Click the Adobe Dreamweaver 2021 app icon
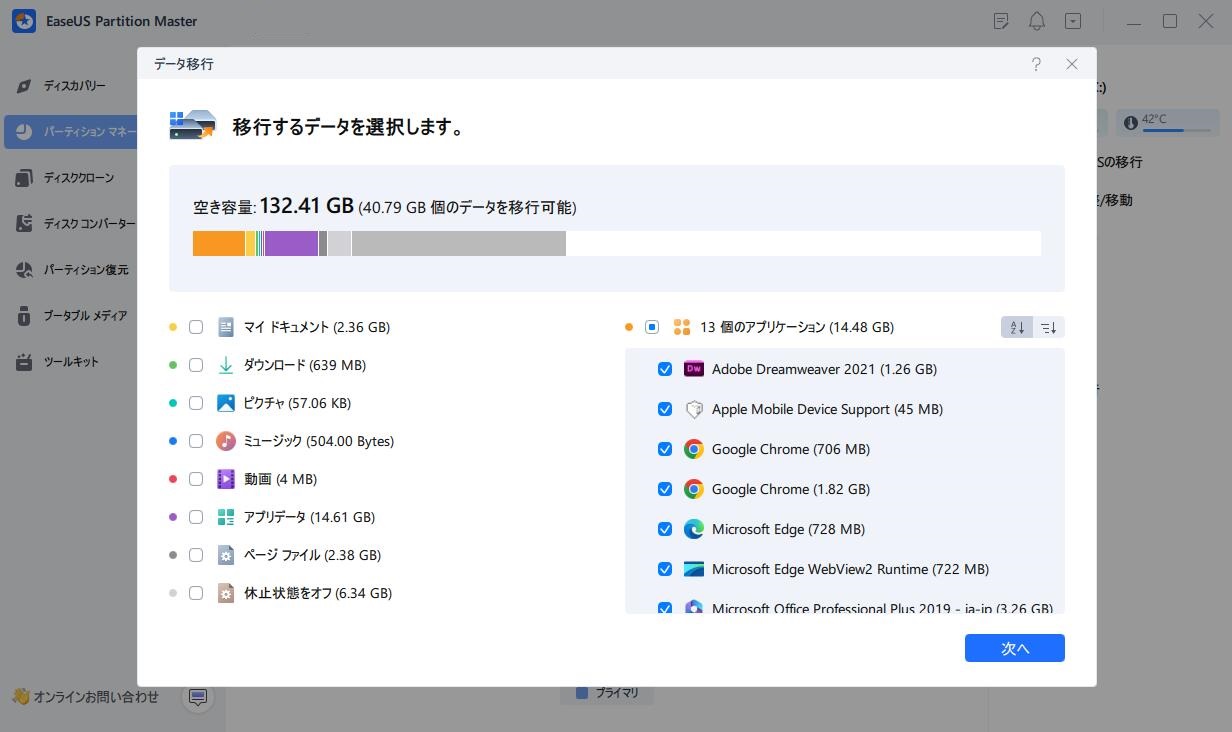Viewport: 1232px width, 732px height. pyautogui.click(x=694, y=369)
